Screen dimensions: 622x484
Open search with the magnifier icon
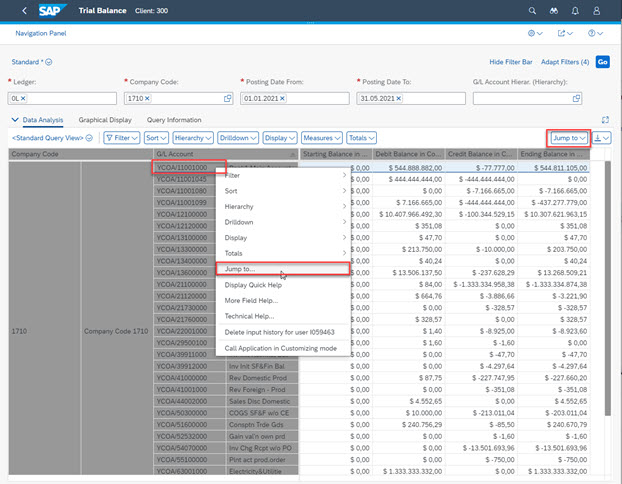click(x=532, y=11)
